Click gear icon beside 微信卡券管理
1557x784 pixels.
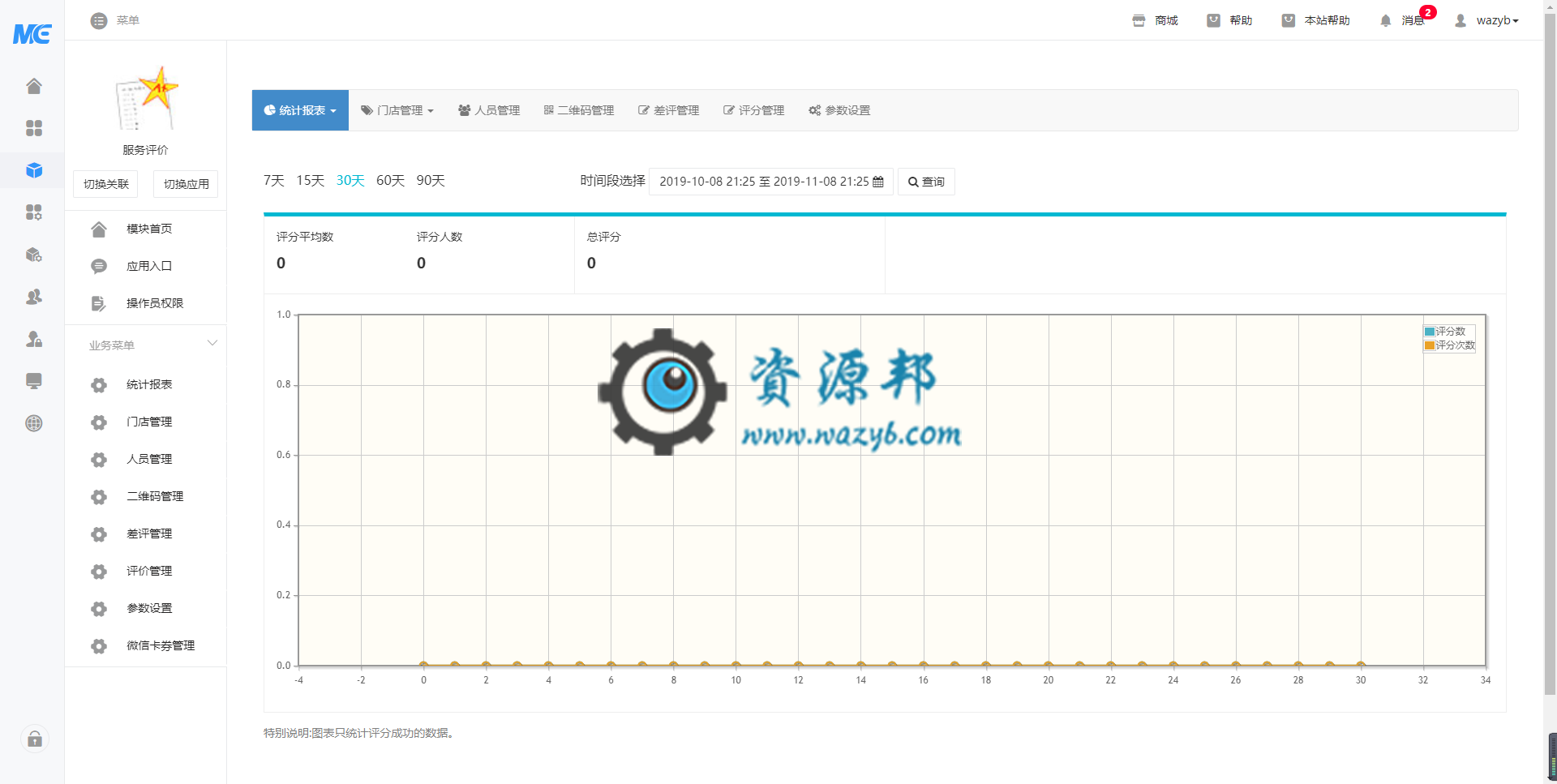99,646
